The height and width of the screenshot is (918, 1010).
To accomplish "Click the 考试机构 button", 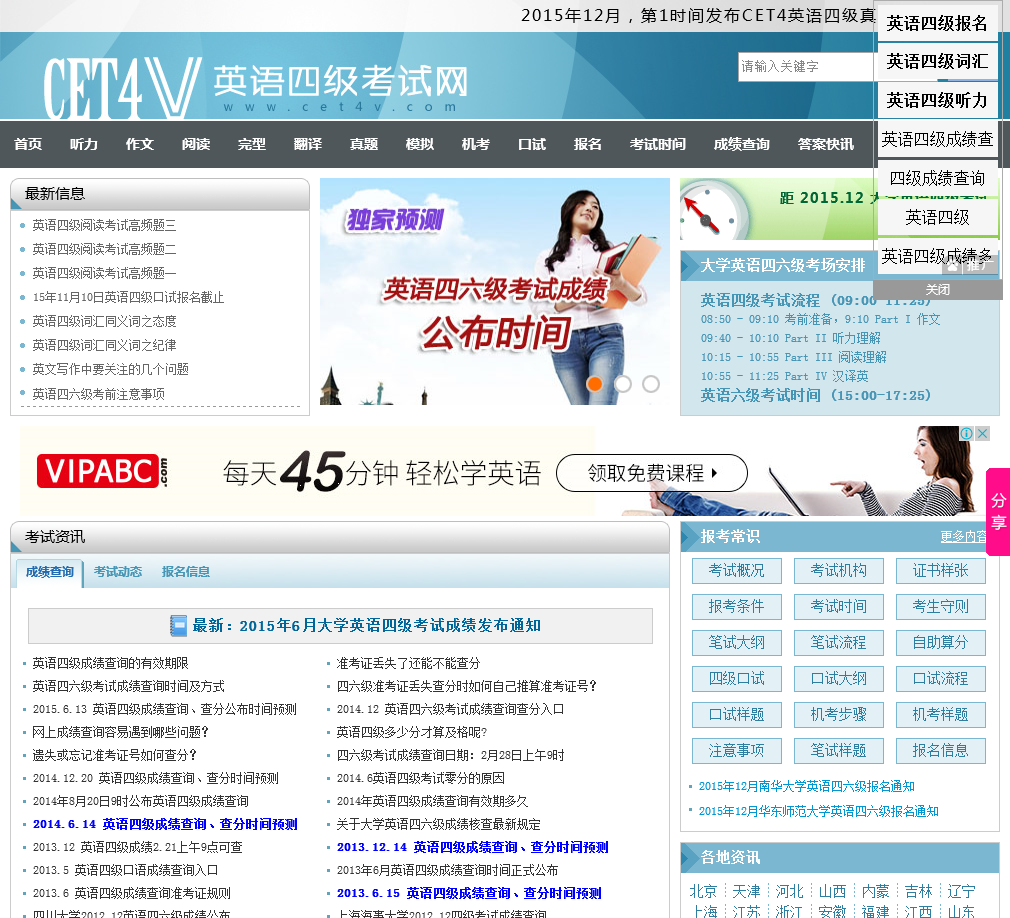I will (839, 571).
